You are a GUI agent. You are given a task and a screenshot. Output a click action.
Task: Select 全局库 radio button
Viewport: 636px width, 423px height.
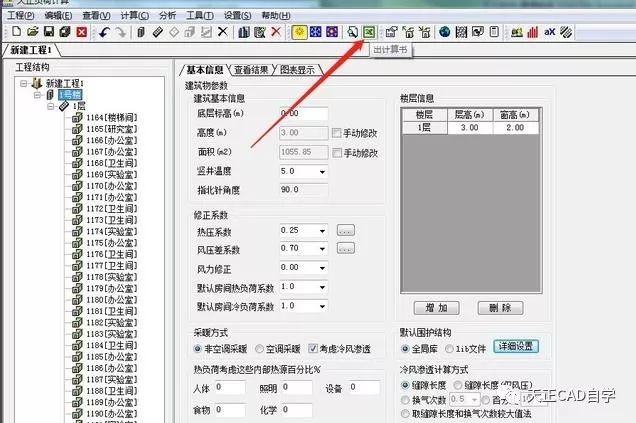405,348
